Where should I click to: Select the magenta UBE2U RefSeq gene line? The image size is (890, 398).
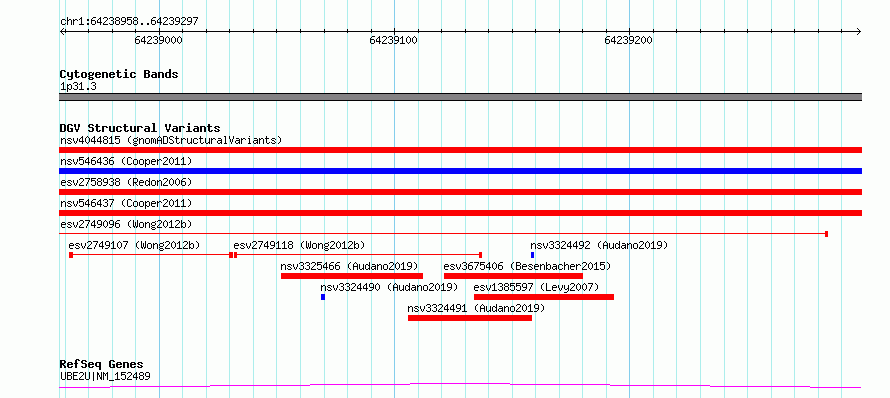coord(460,386)
